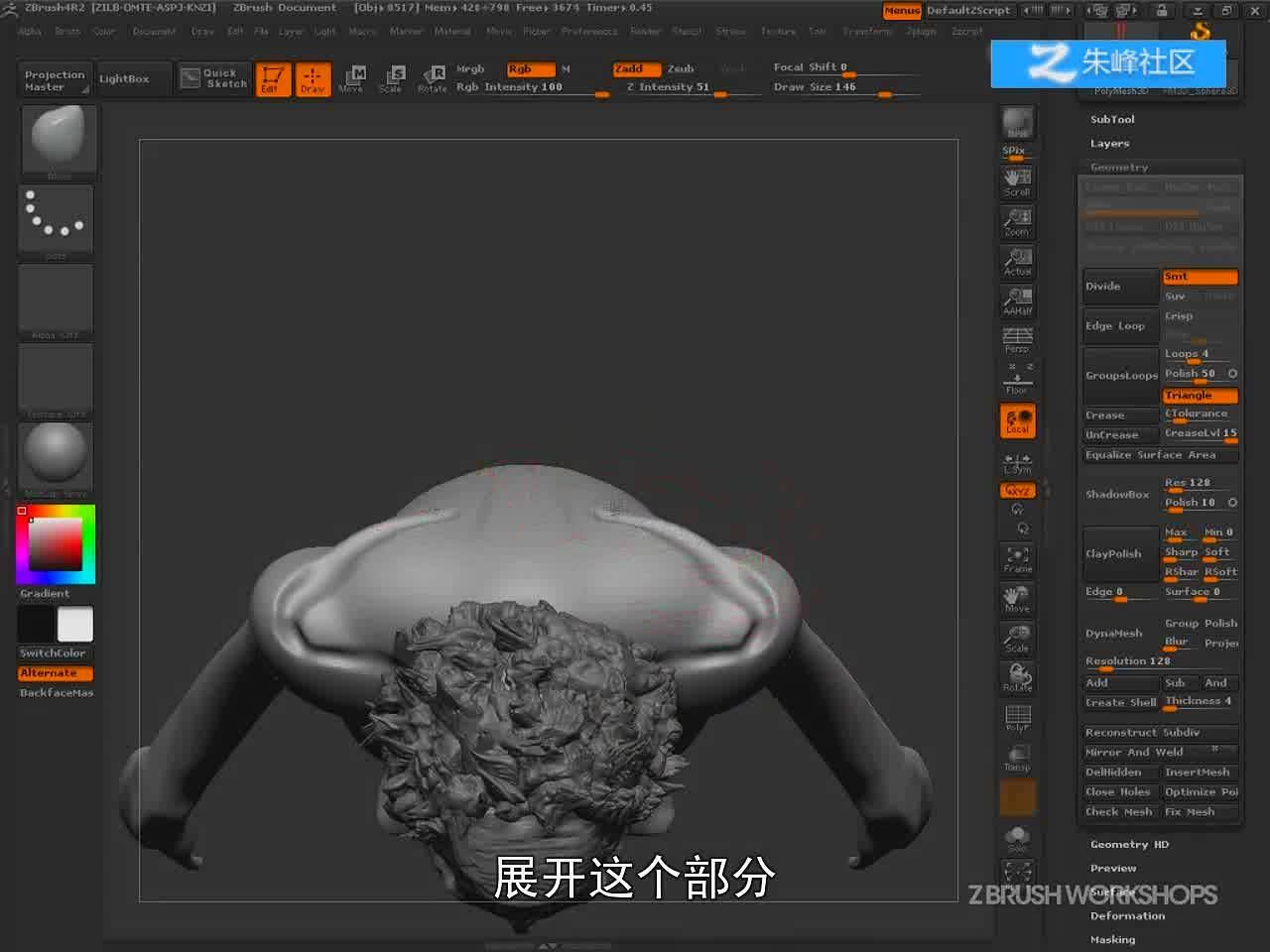Expand the Layers palette section

pos(1109,143)
